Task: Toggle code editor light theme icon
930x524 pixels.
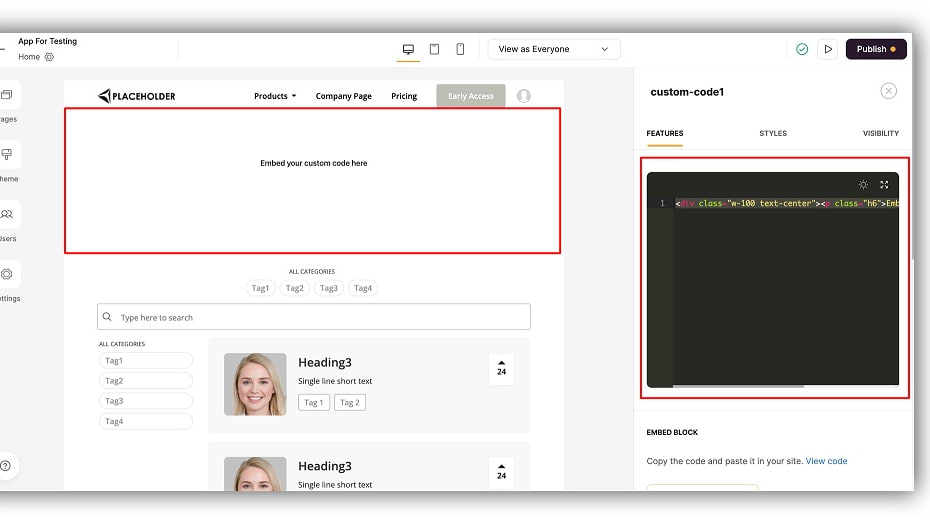Action: point(864,185)
